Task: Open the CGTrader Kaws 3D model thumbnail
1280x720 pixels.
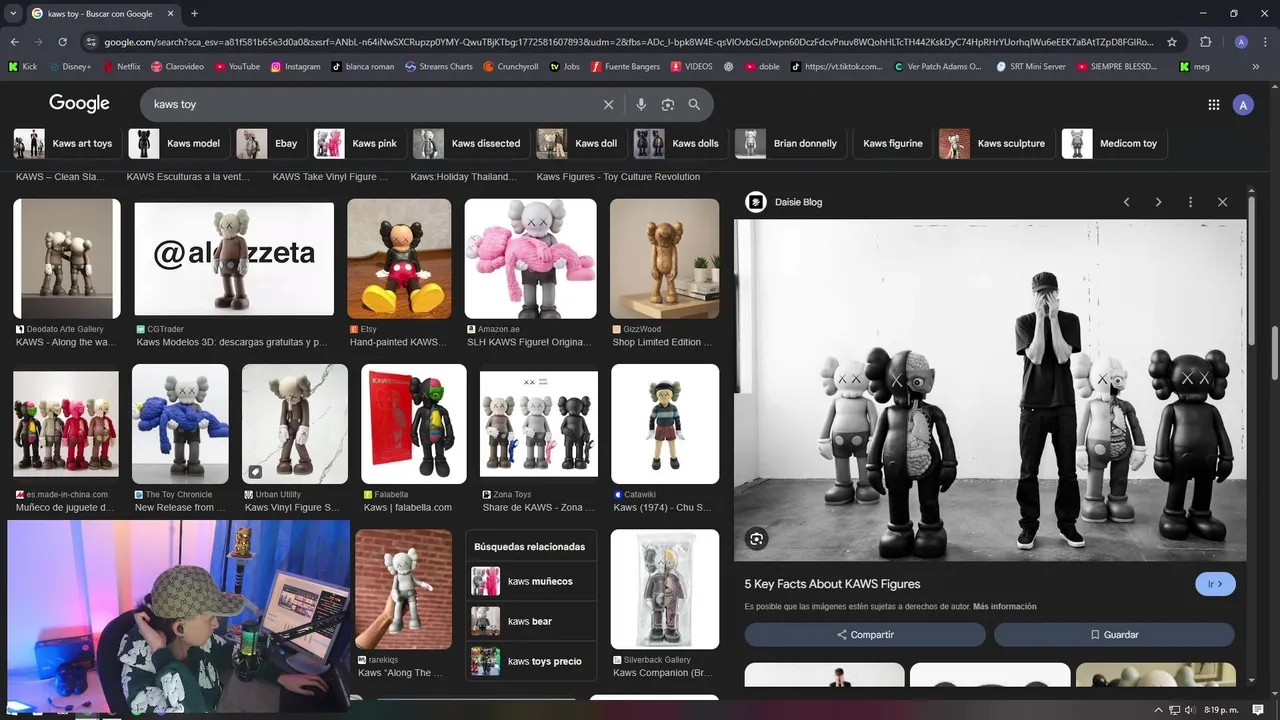Action: [x=234, y=258]
